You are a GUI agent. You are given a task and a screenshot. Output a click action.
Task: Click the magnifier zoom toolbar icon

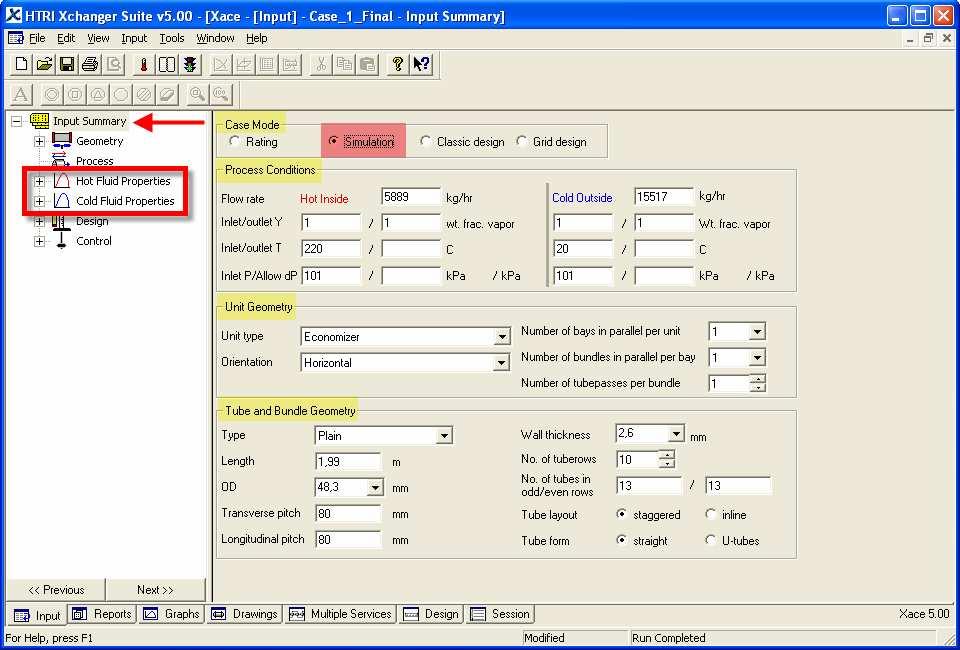(197, 94)
